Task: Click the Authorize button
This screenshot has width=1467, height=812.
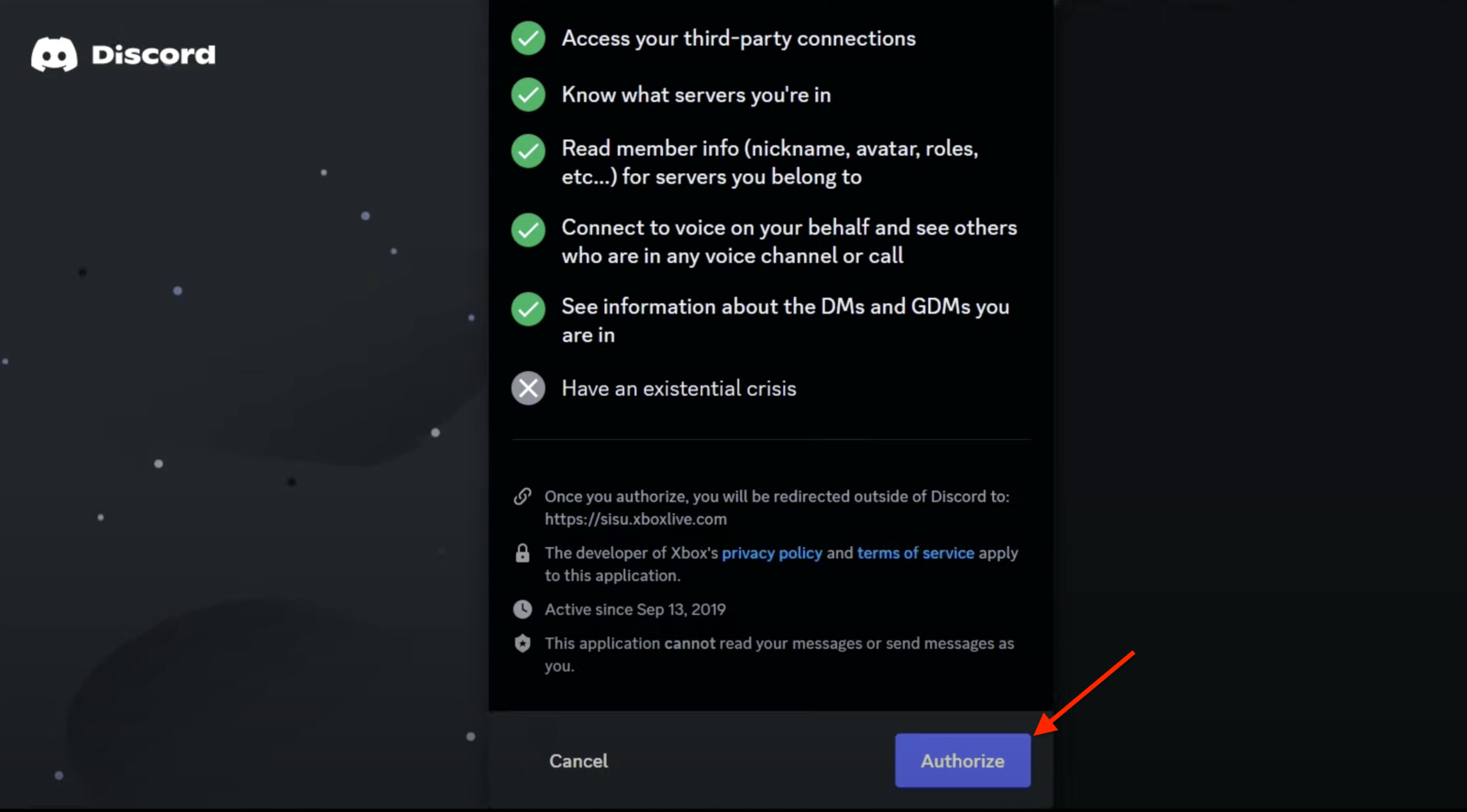Action: [962, 760]
